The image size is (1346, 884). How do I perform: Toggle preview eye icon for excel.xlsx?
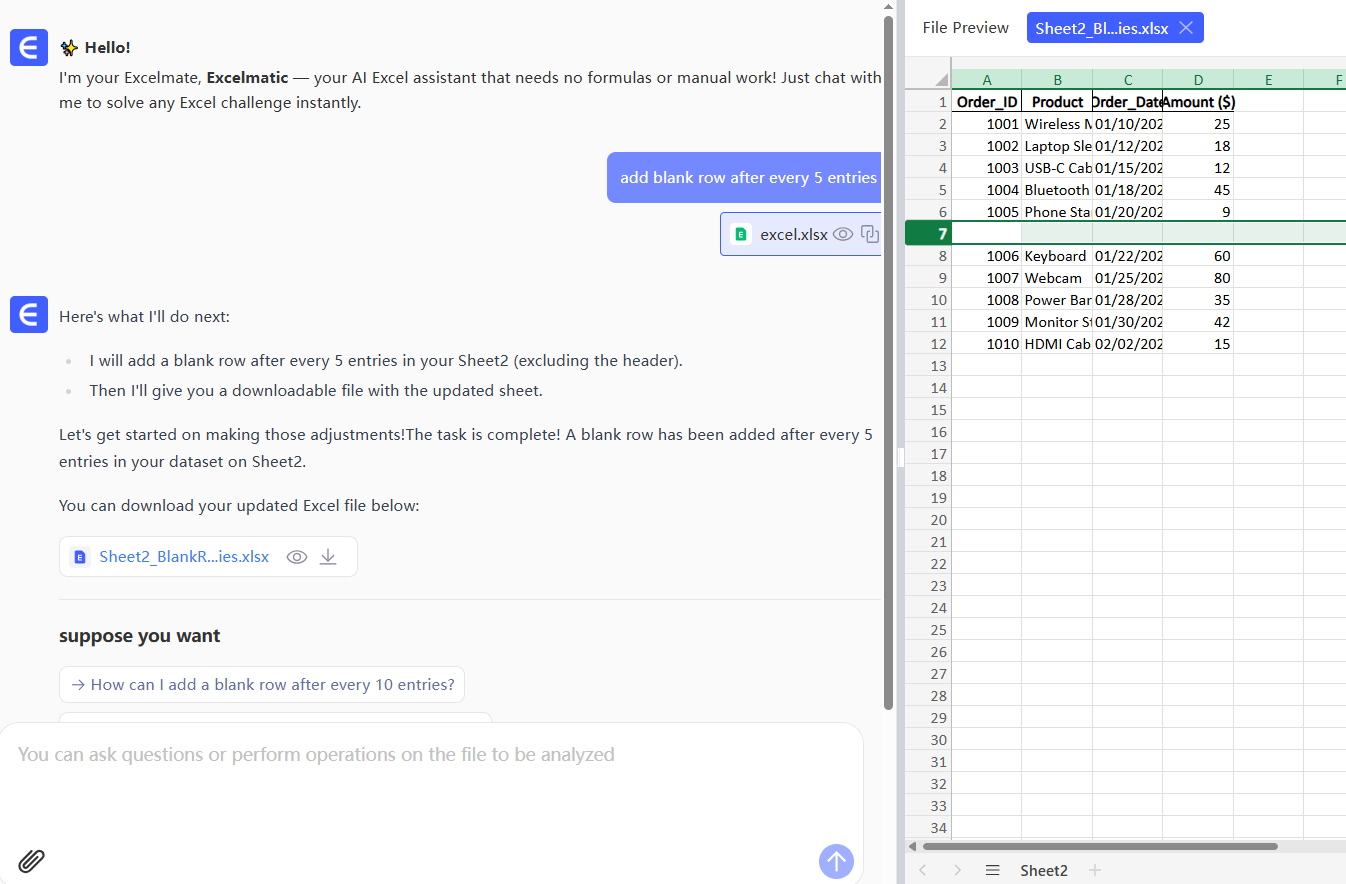[x=843, y=234]
